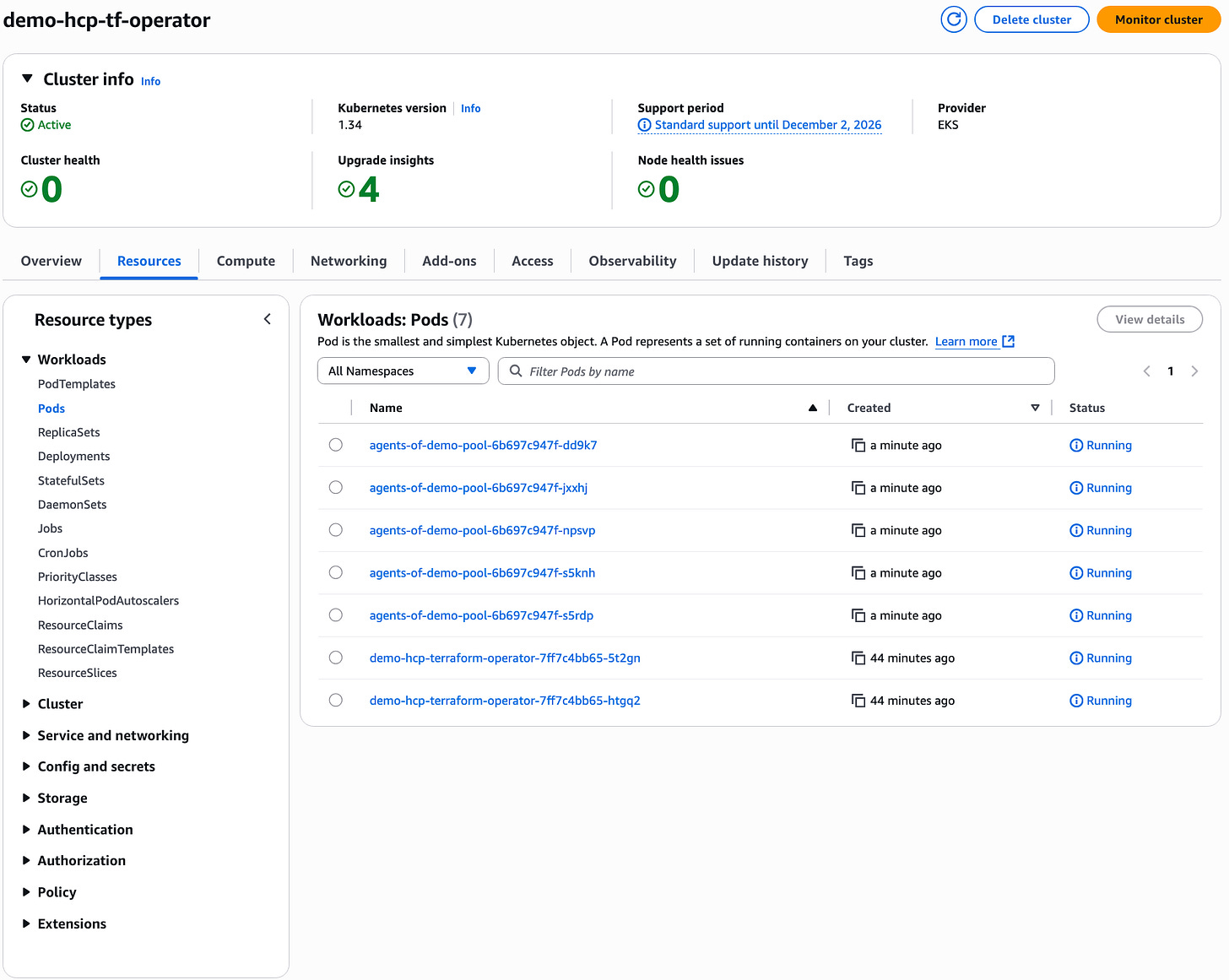Viewport: 1229px width, 980px height.
Task: Select DaemonSets in resource types tree
Action: 73,504
